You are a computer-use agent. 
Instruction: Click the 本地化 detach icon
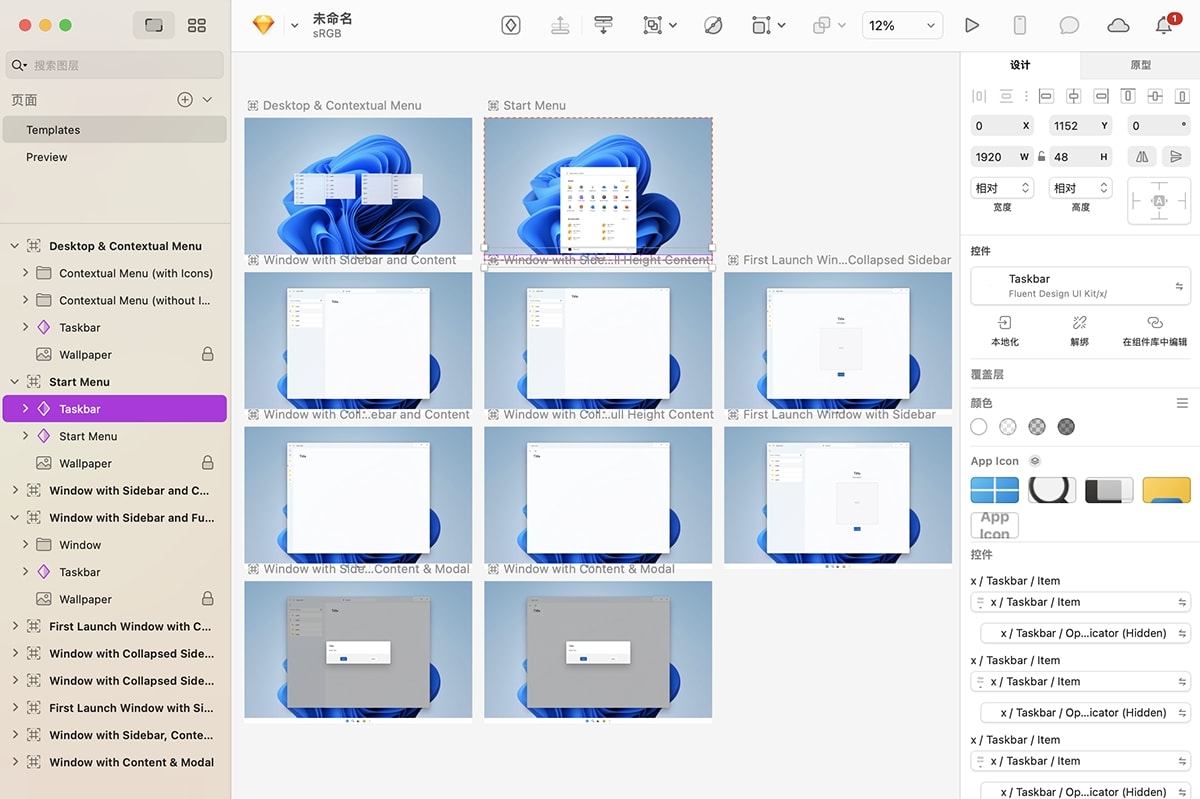click(x=1005, y=323)
